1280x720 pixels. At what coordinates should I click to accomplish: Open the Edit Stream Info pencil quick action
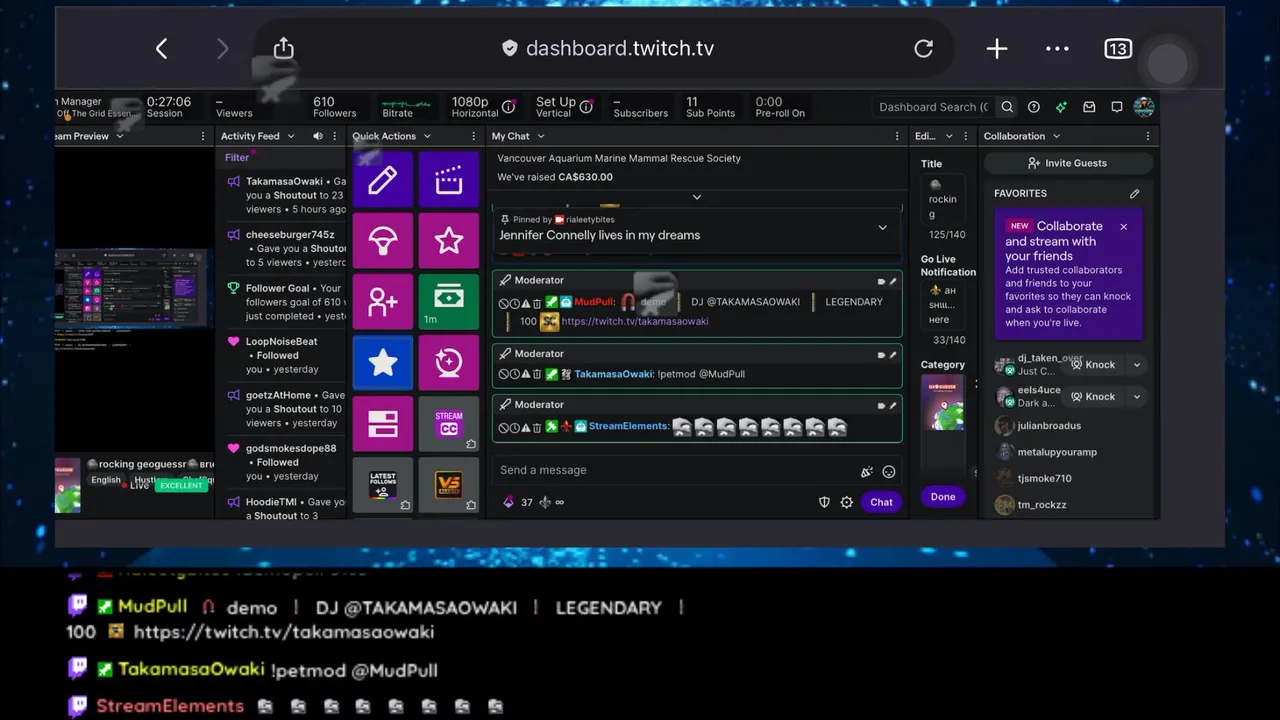(383, 180)
